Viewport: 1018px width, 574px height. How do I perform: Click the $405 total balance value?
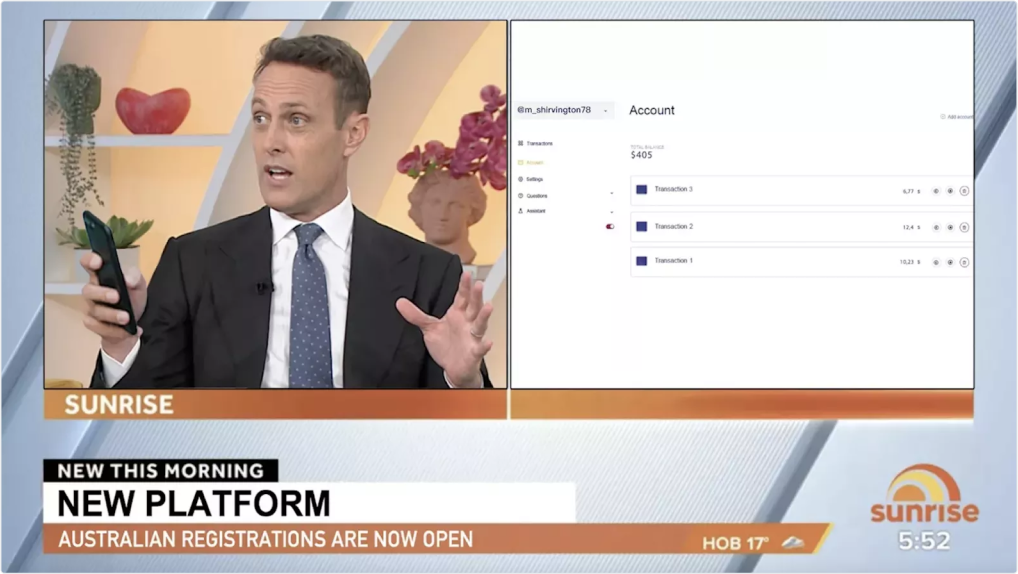click(x=641, y=155)
